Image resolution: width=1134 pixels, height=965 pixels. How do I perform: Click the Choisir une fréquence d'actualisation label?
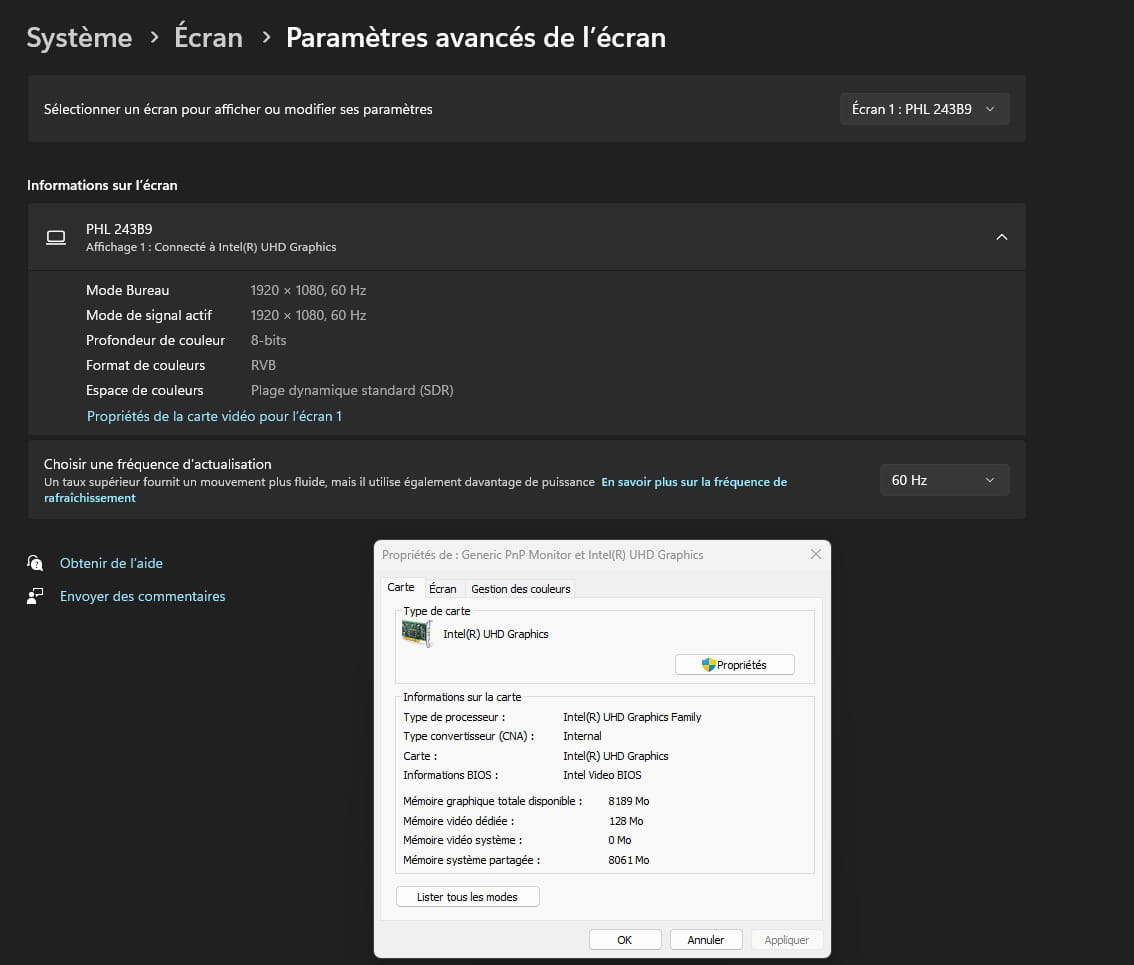point(158,464)
